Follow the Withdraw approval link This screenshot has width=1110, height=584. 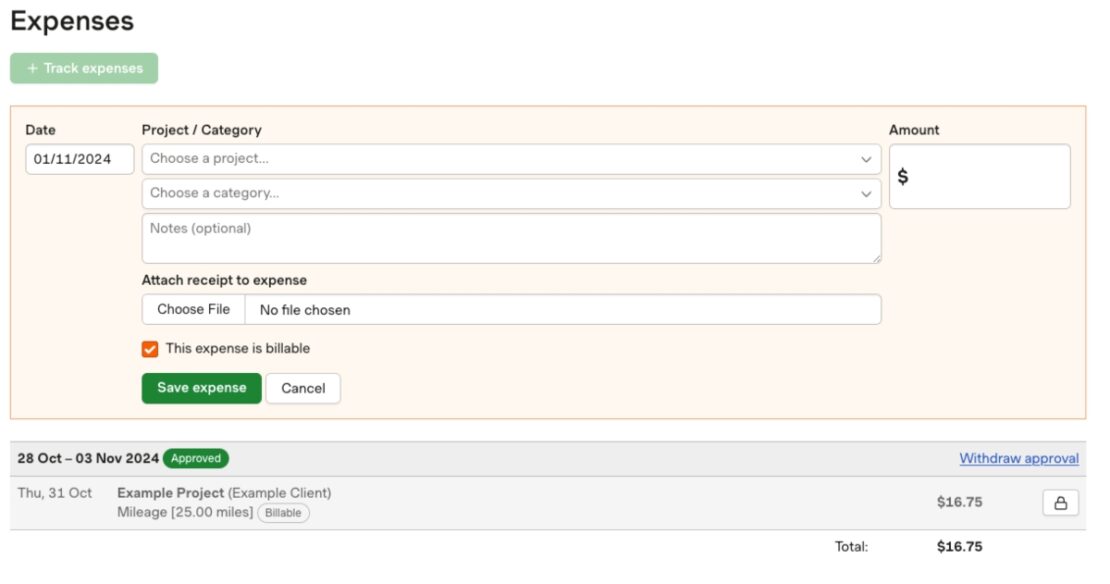point(1018,459)
